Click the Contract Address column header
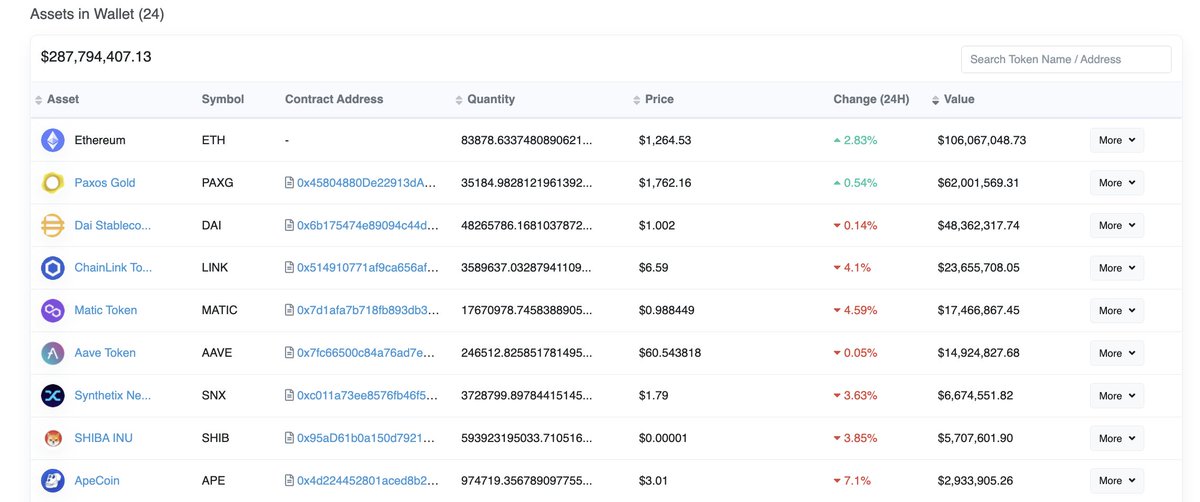 click(334, 99)
